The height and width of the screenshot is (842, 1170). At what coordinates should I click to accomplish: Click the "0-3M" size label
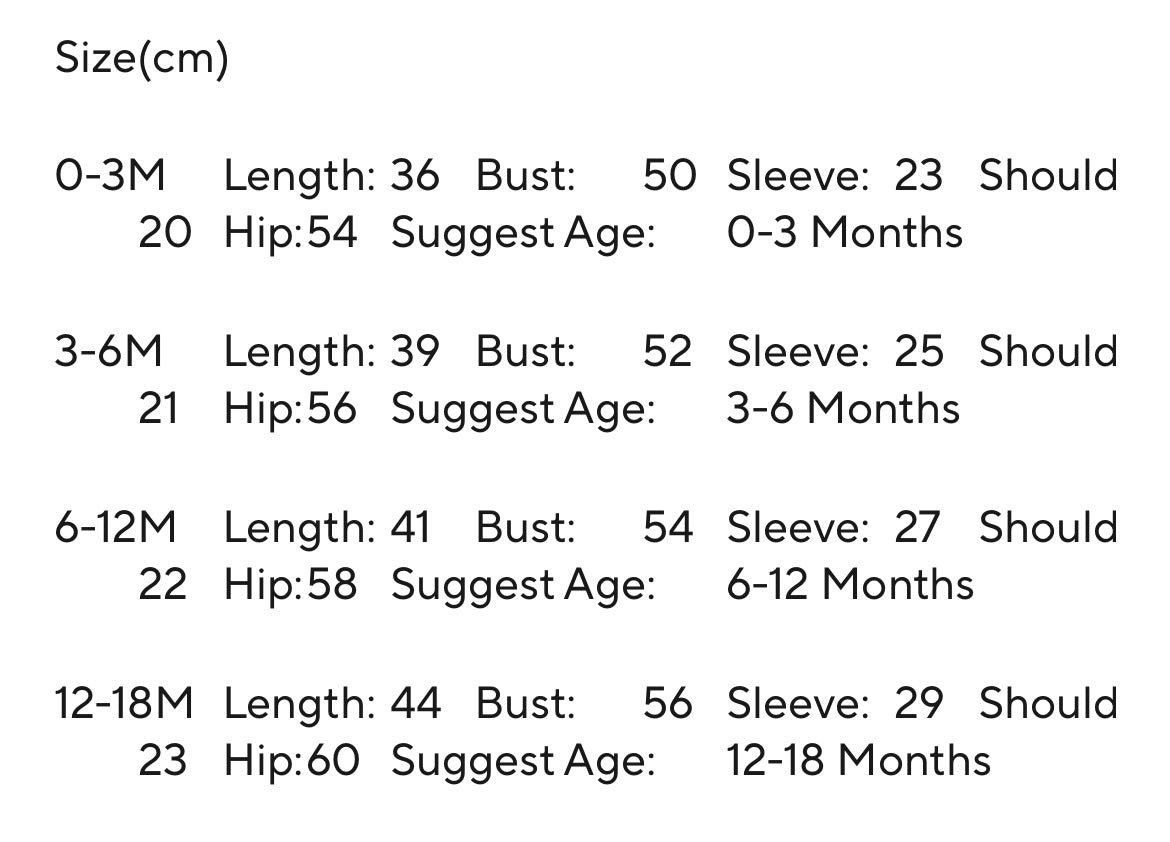point(110,176)
